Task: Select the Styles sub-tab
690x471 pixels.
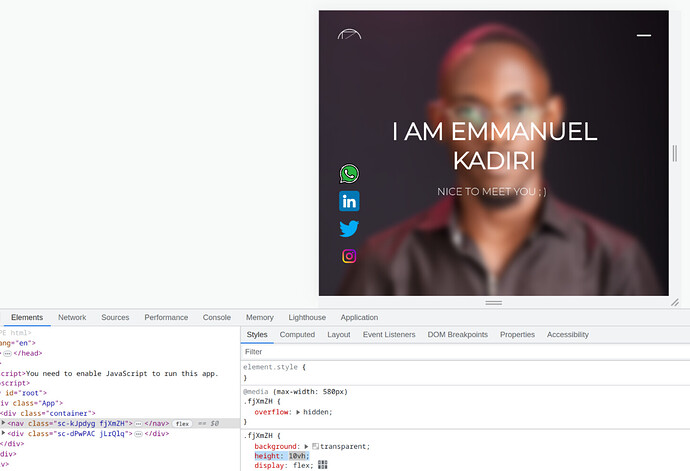Action: (257, 335)
